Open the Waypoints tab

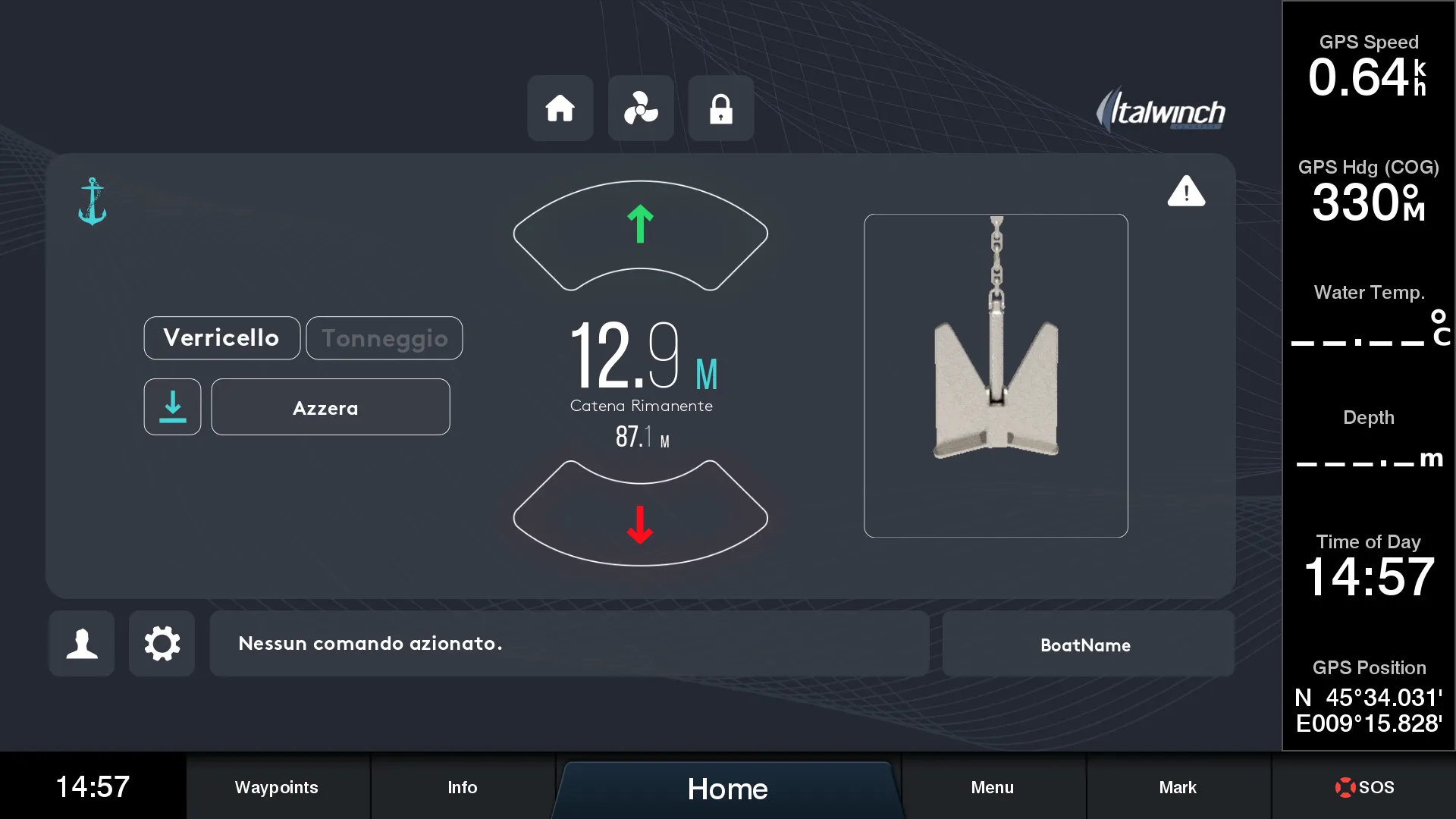[277, 787]
